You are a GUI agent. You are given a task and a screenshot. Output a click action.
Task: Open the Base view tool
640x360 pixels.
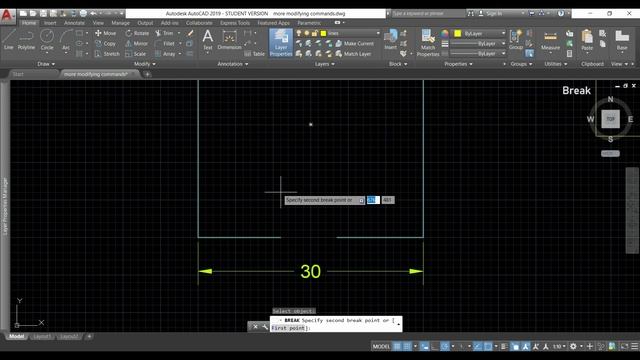pos(622,41)
